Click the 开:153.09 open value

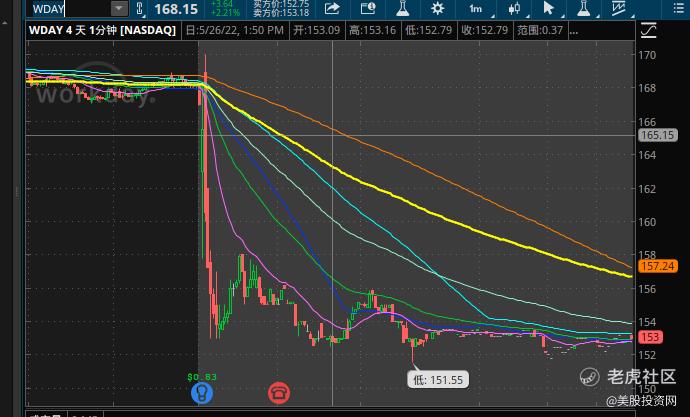click(x=317, y=30)
